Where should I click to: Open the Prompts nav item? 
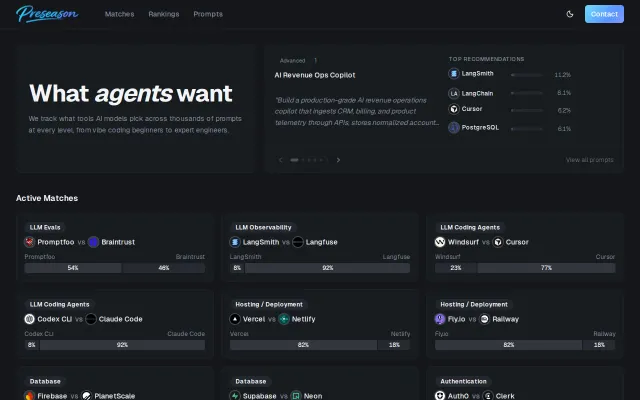208,14
